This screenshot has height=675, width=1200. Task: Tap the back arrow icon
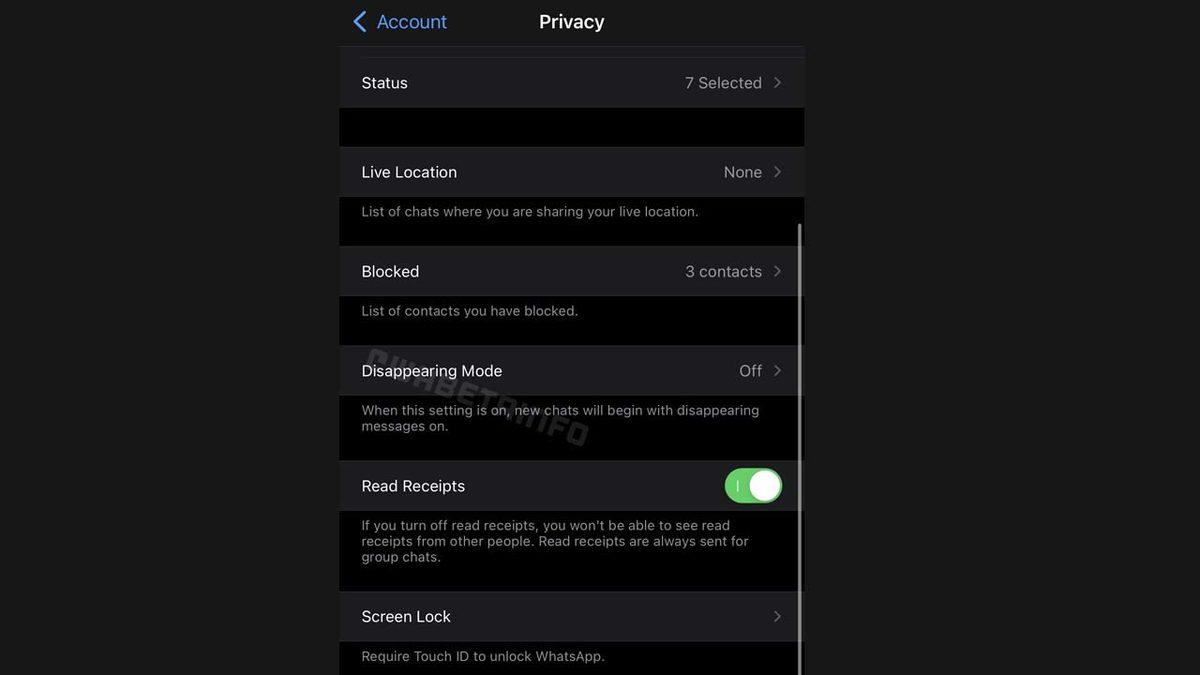(x=360, y=22)
